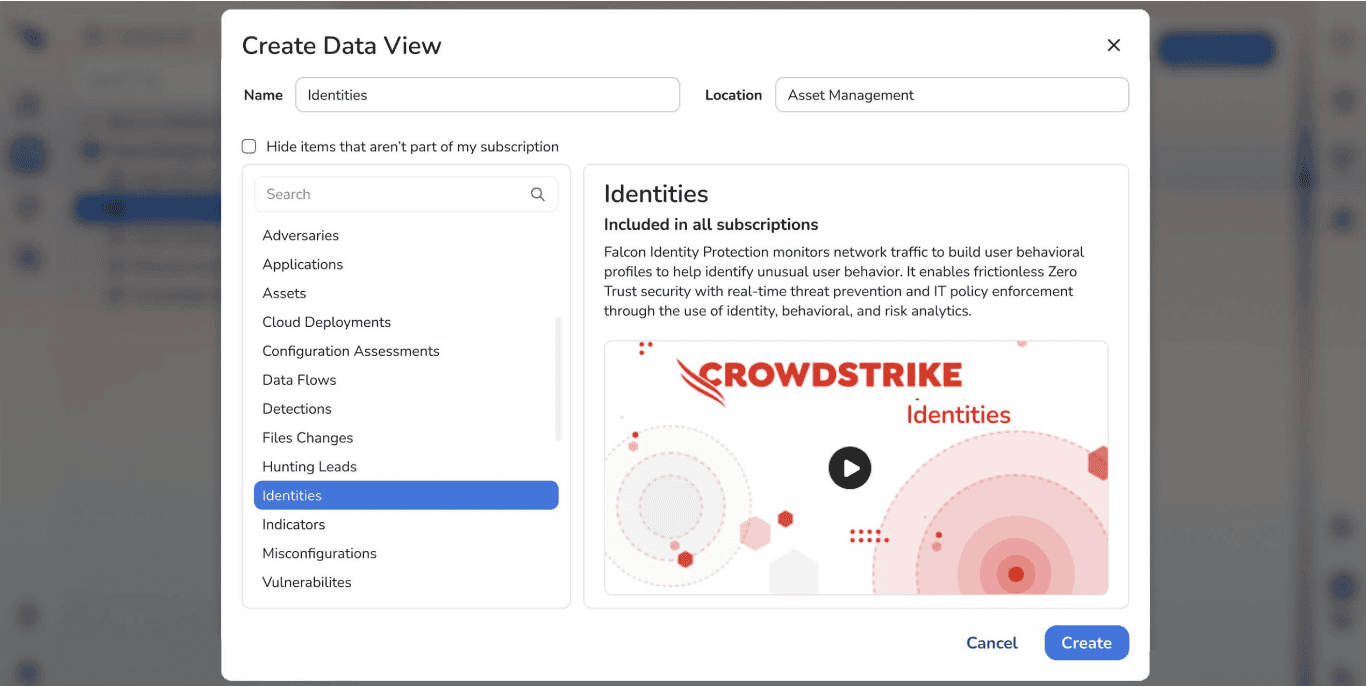Click the Name input field
This screenshot has height=686, width=1366.
tap(487, 95)
